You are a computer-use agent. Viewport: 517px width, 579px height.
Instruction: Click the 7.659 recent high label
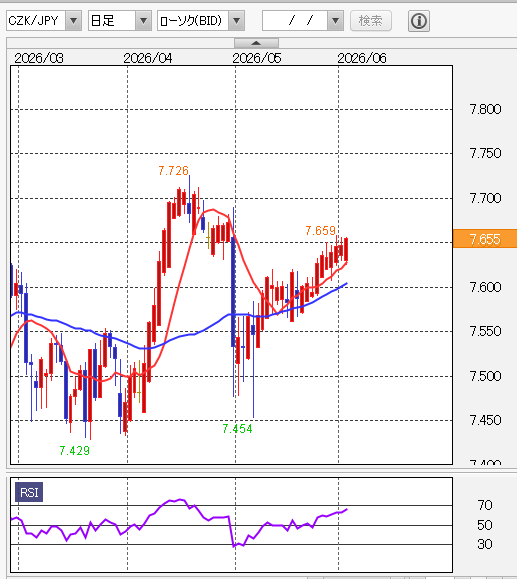[x=321, y=231]
